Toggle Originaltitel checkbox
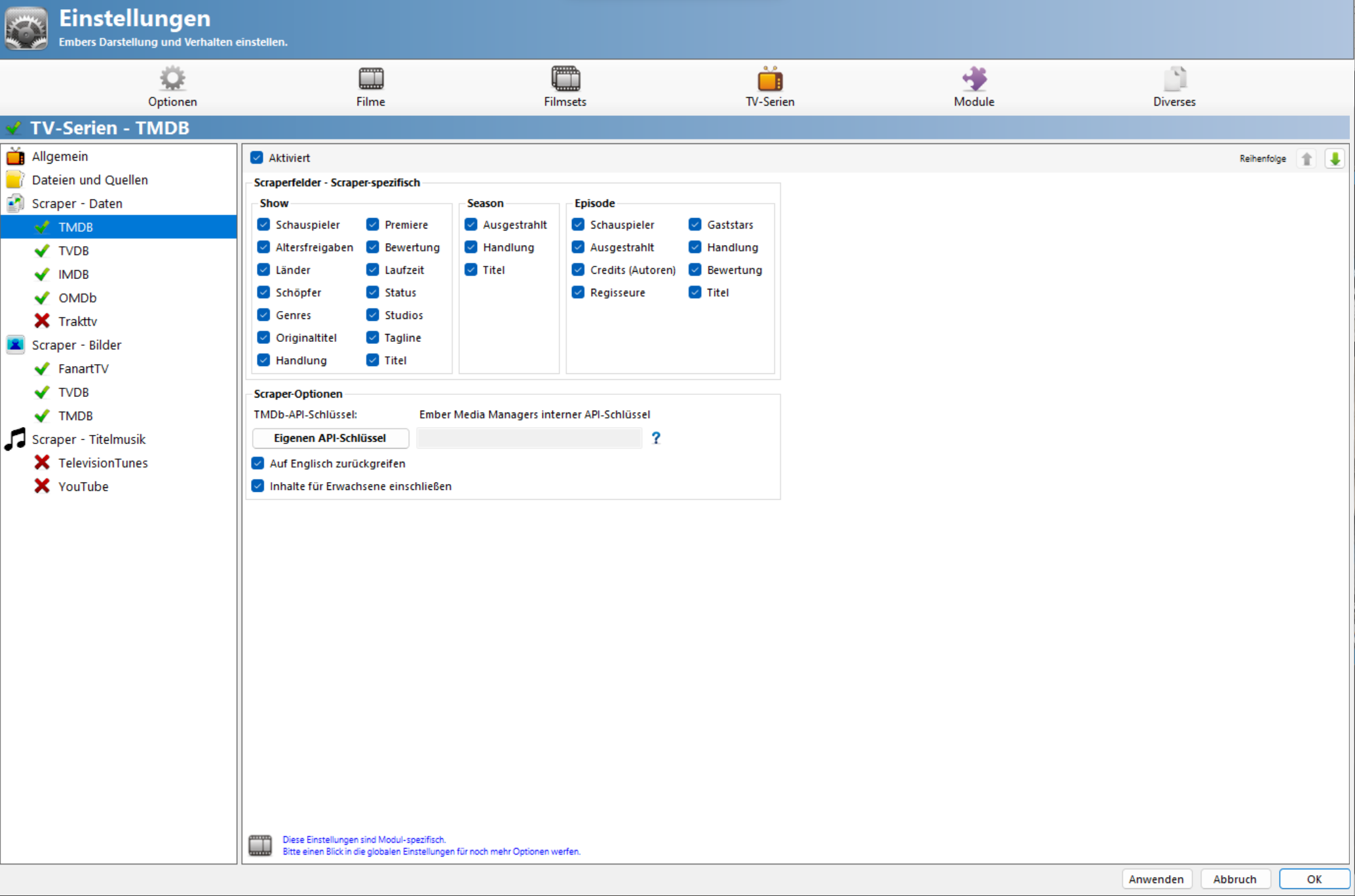Viewport: 1355px width, 896px height. click(263, 337)
